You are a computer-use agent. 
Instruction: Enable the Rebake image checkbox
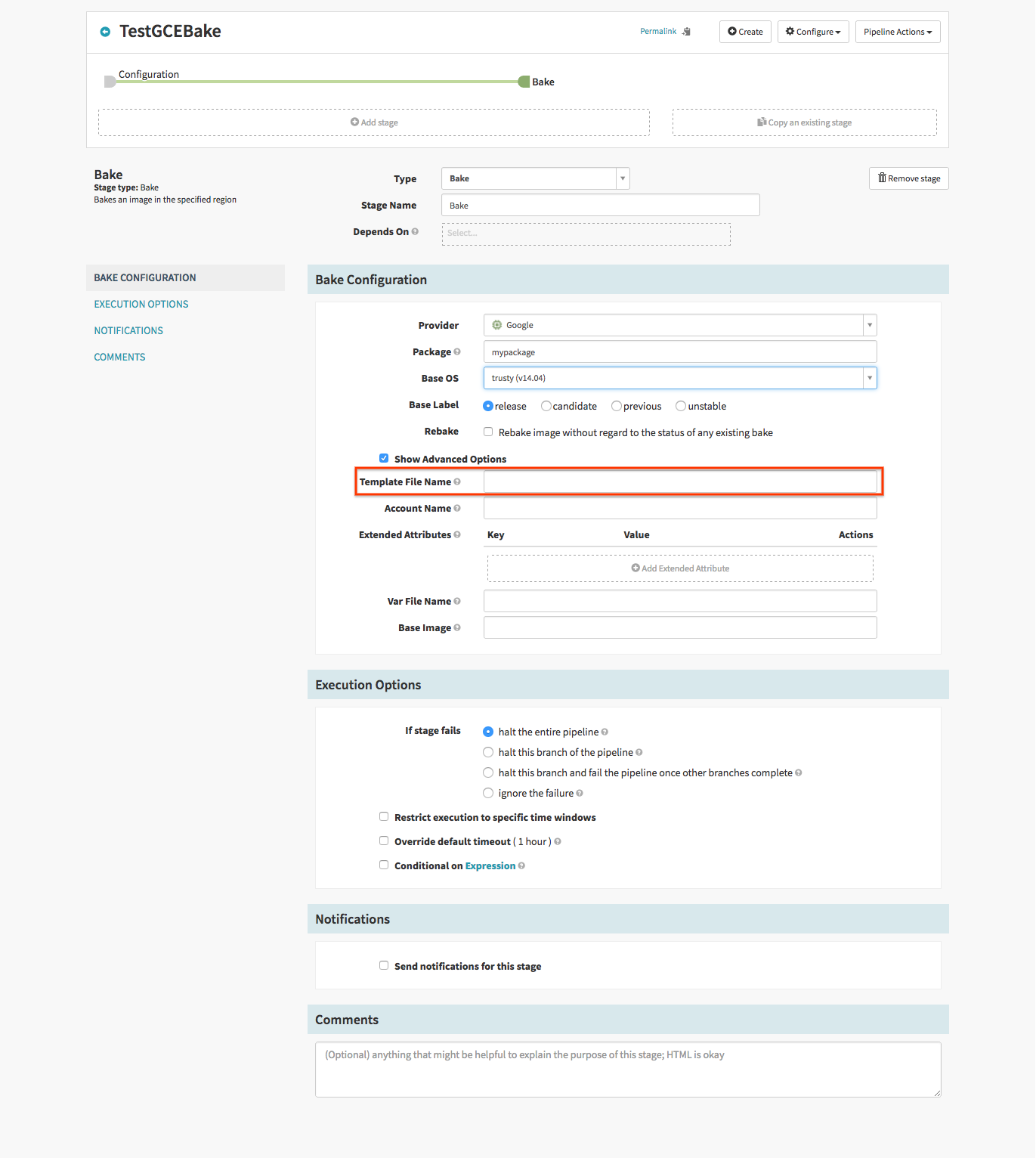tap(488, 432)
